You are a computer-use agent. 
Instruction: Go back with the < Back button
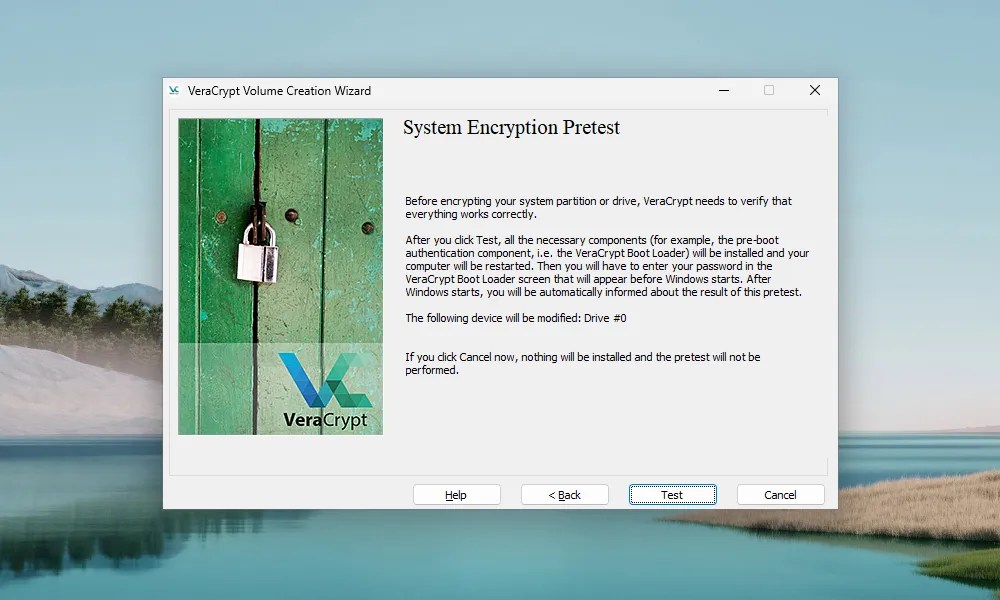564,494
